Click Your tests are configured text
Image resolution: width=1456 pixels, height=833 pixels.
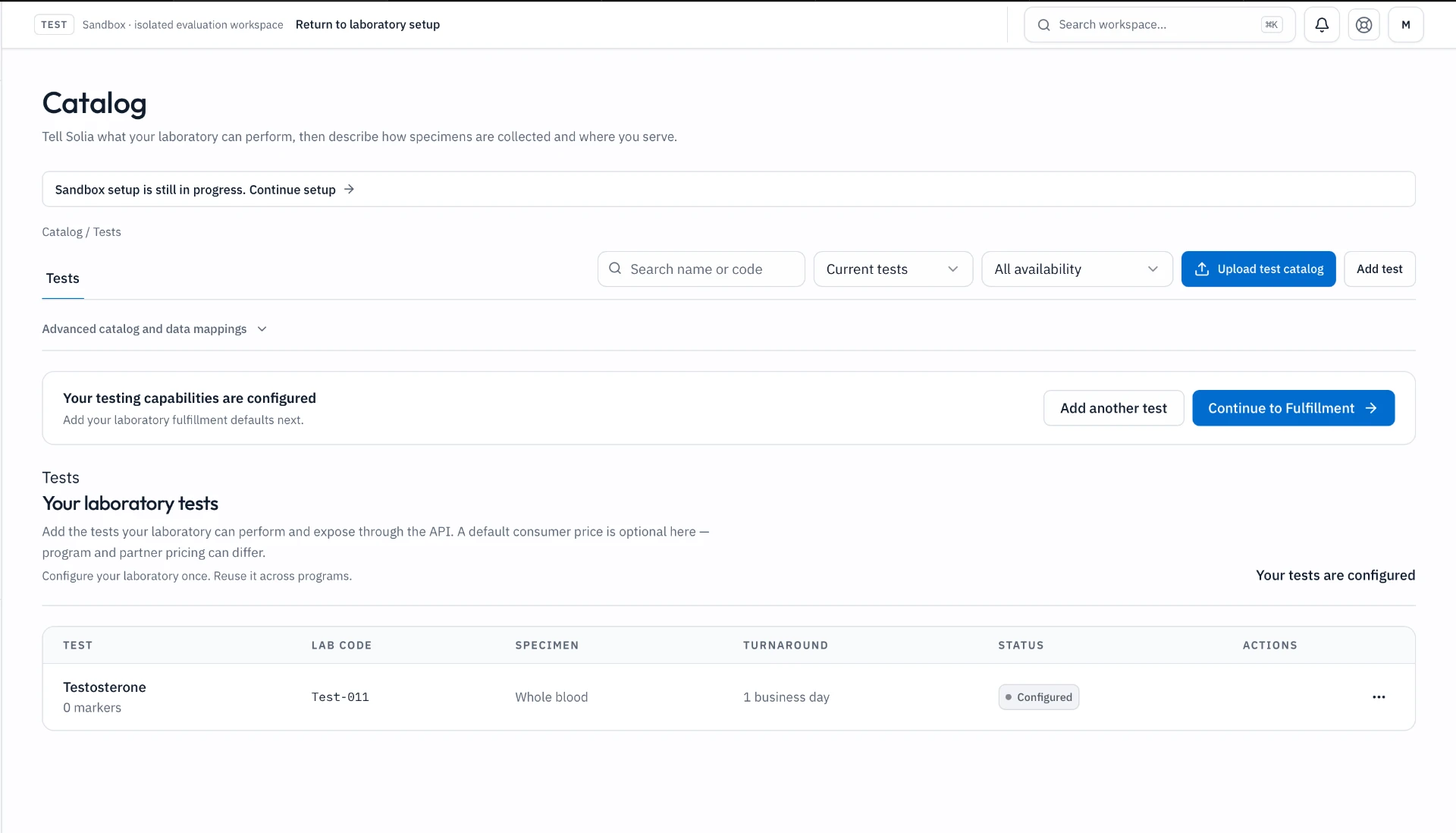pos(1335,575)
